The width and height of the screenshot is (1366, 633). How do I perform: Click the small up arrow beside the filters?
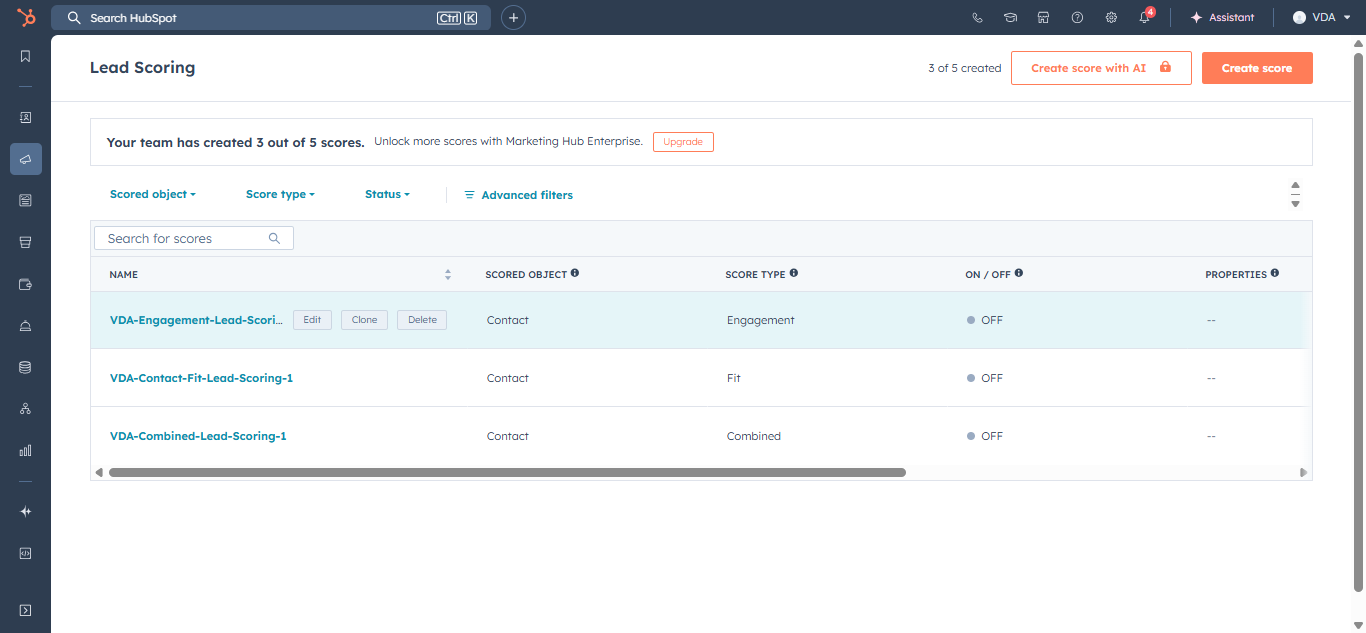(x=1295, y=185)
